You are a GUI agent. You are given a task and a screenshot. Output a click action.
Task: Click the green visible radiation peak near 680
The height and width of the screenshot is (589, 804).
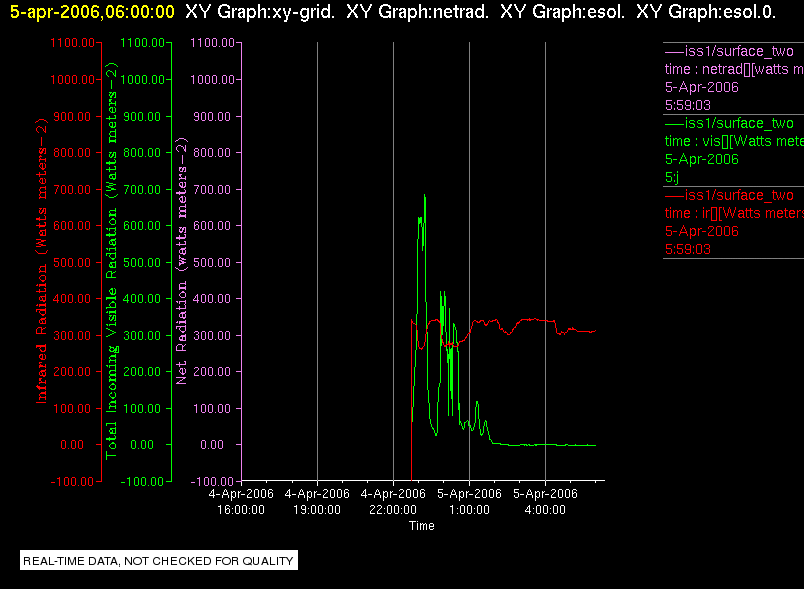[425, 195]
